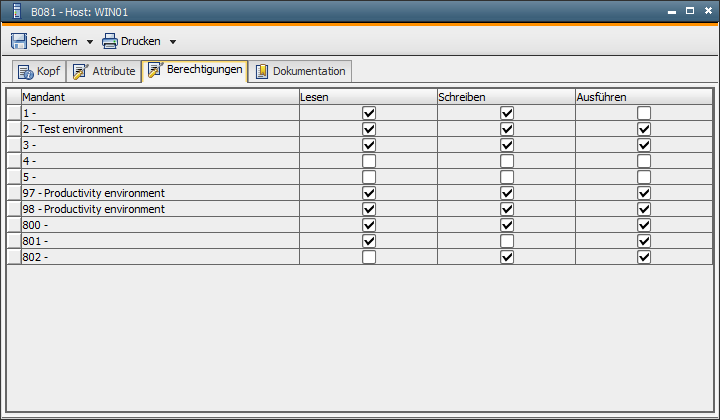This screenshot has width=720, height=420.
Task: Select the '4 -' Mandant cell
Action: (x=160, y=161)
